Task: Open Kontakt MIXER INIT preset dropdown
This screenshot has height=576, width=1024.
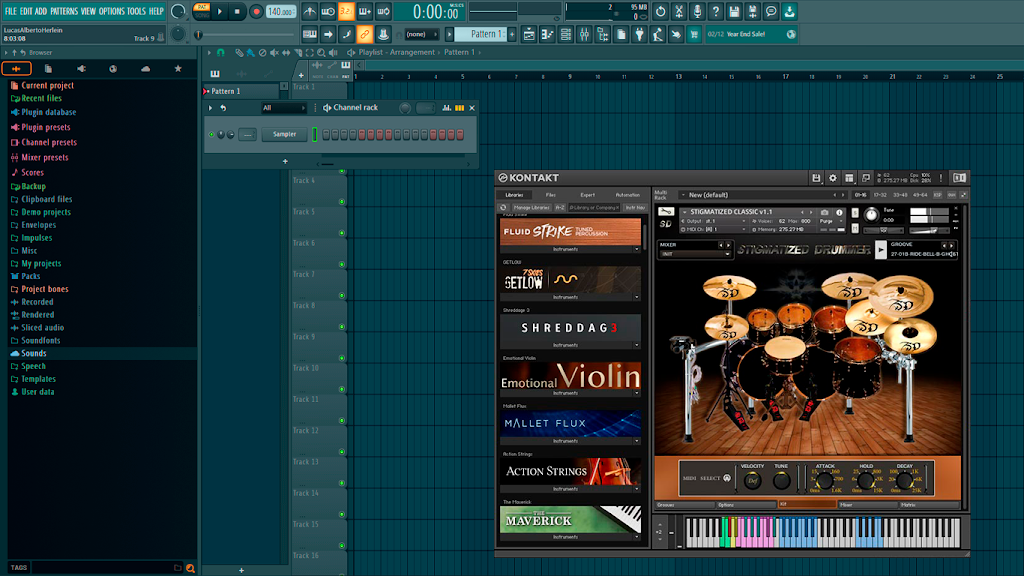Action: (695, 254)
